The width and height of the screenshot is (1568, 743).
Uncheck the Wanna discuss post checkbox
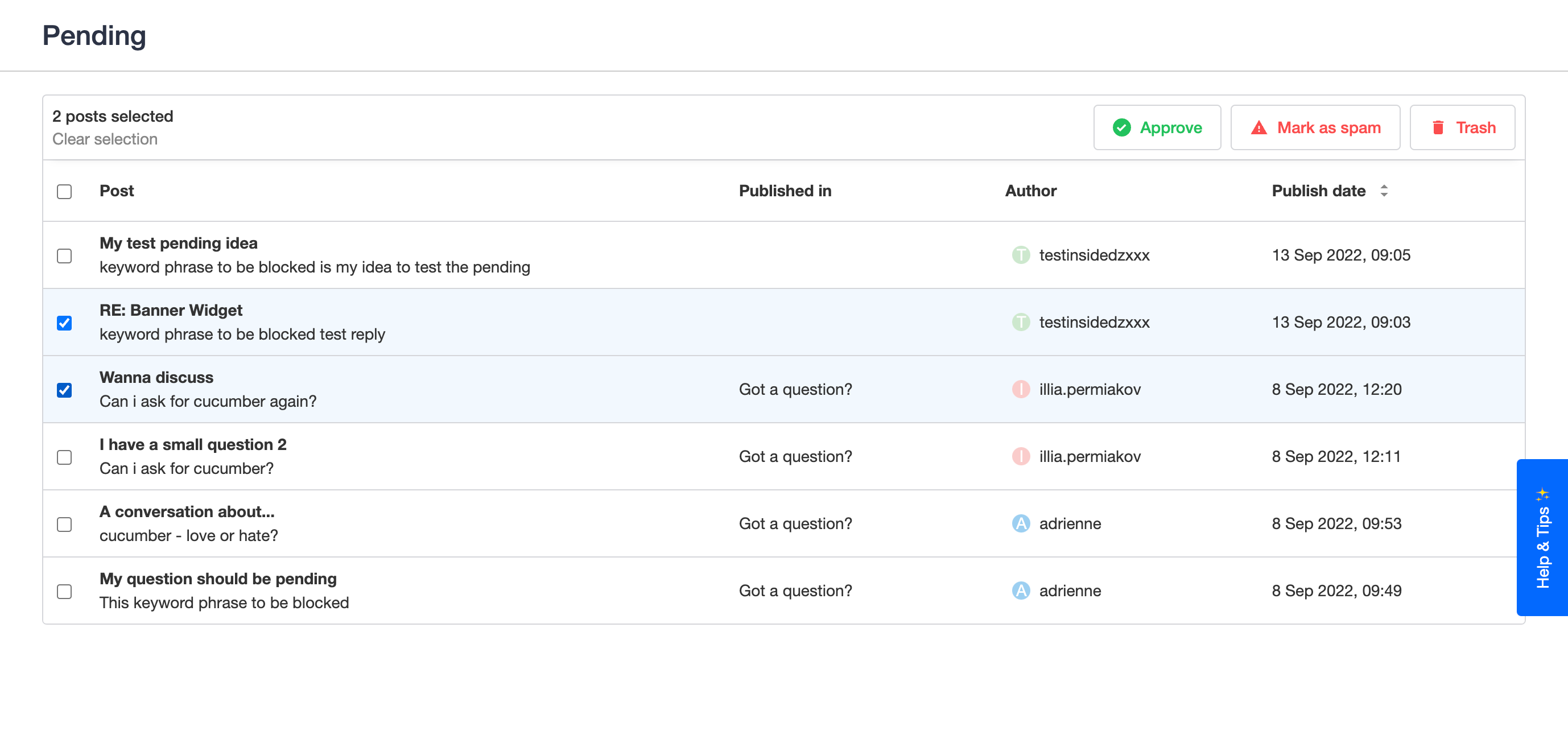pos(64,390)
